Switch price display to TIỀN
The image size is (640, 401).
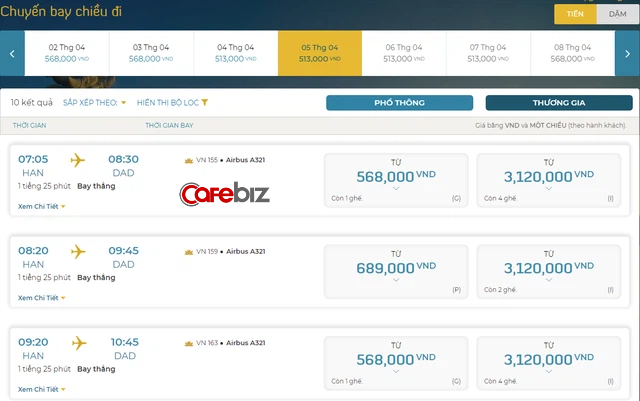[574, 14]
